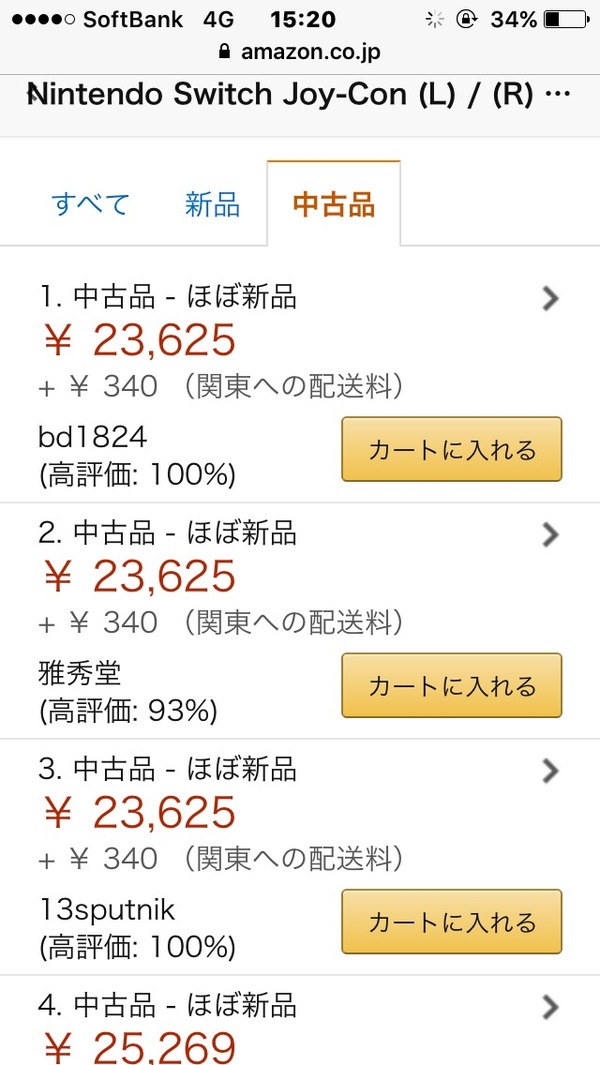Tap the battery icon in status bar
The image size is (600, 1065).
(x=567, y=20)
